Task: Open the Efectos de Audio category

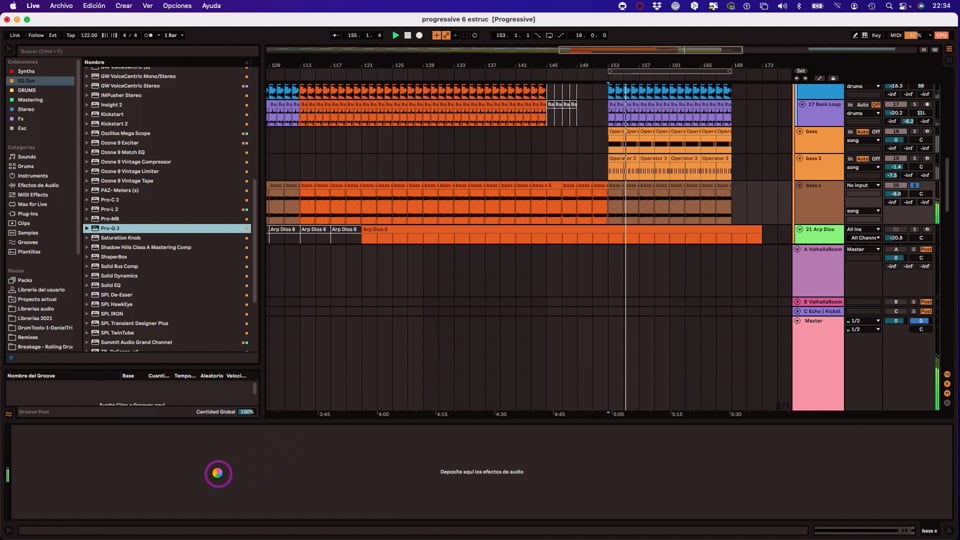Action: coord(38,185)
